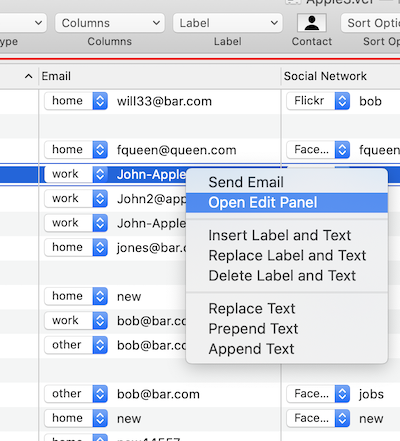Click social network value bob
Image resolution: width=400 pixels, height=441 pixels.
click(370, 101)
